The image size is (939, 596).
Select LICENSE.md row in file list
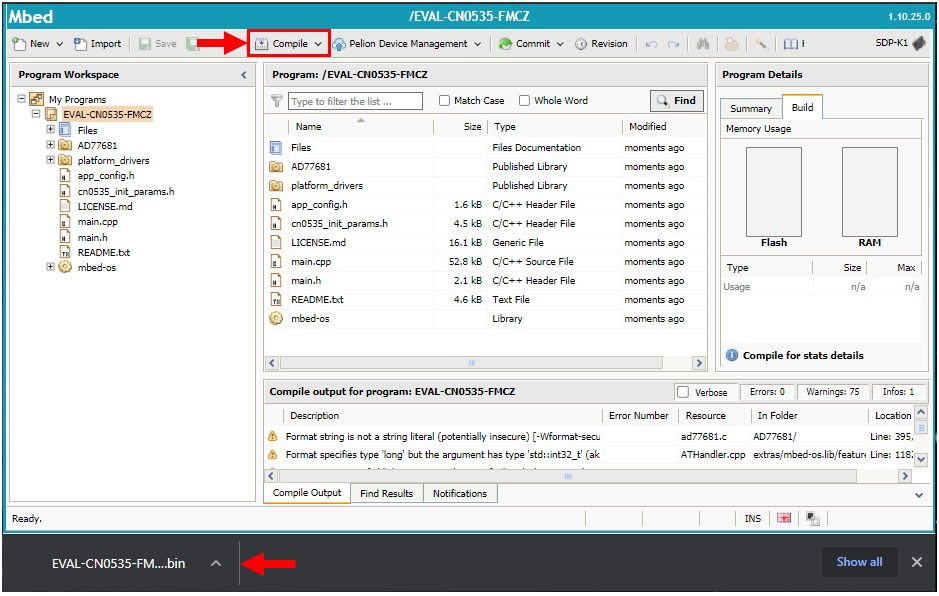click(485, 243)
